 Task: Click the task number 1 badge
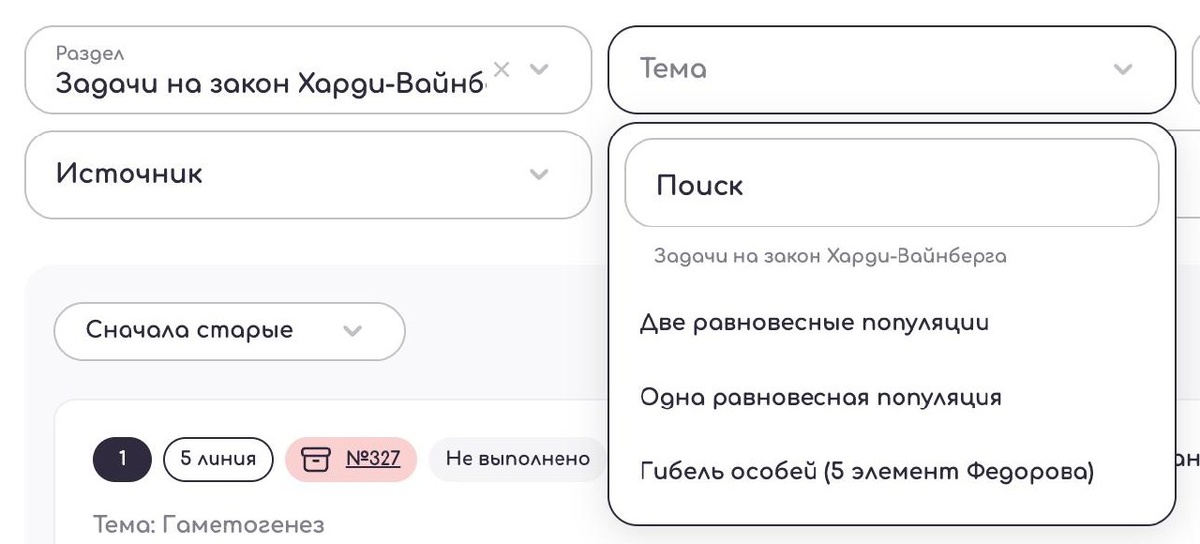pos(122,459)
